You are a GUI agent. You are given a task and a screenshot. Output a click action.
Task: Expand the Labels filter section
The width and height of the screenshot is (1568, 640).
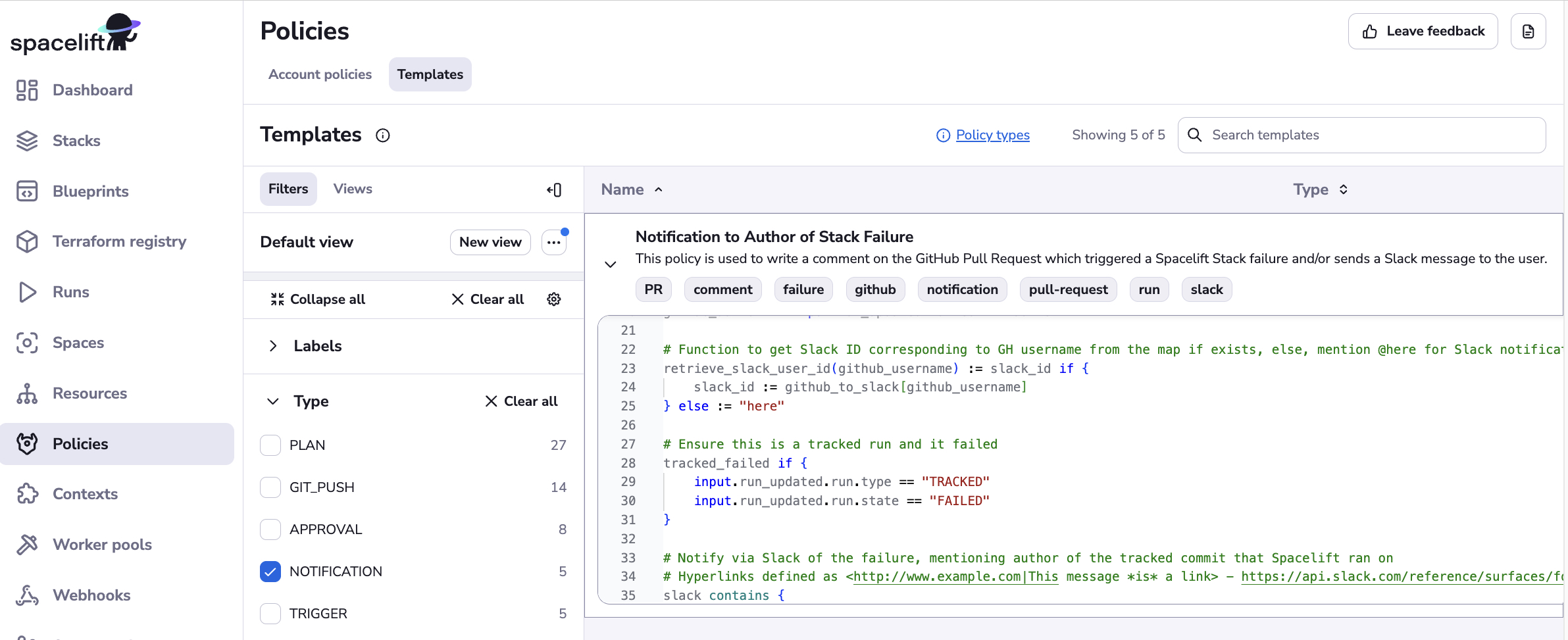tap(273, 346)
